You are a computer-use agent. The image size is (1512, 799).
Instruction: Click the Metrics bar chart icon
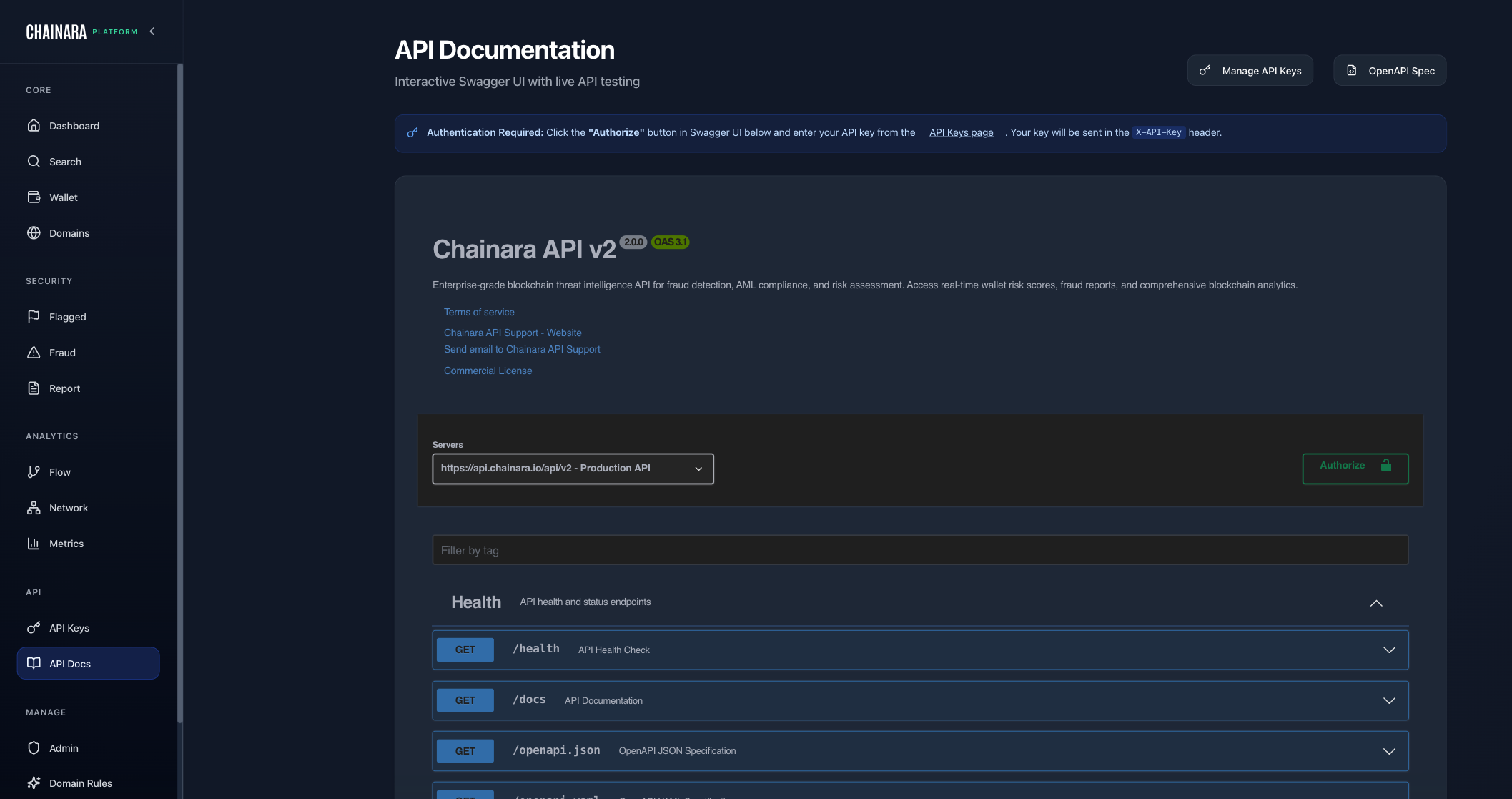tap(34, 543)
